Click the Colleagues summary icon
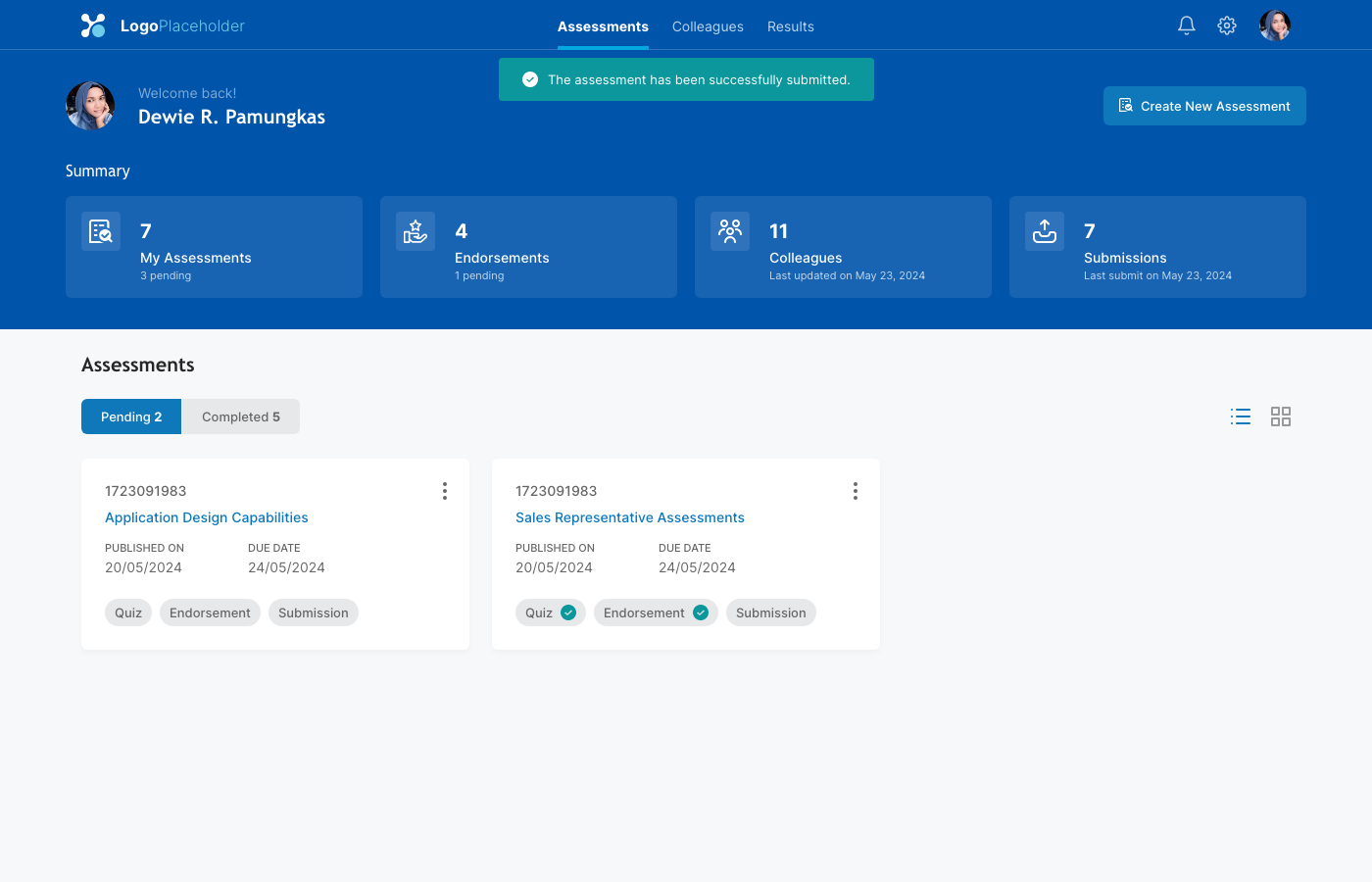The height and width of the screenshot is (882, 1372). pyautogui.click(x=730, y=231)
